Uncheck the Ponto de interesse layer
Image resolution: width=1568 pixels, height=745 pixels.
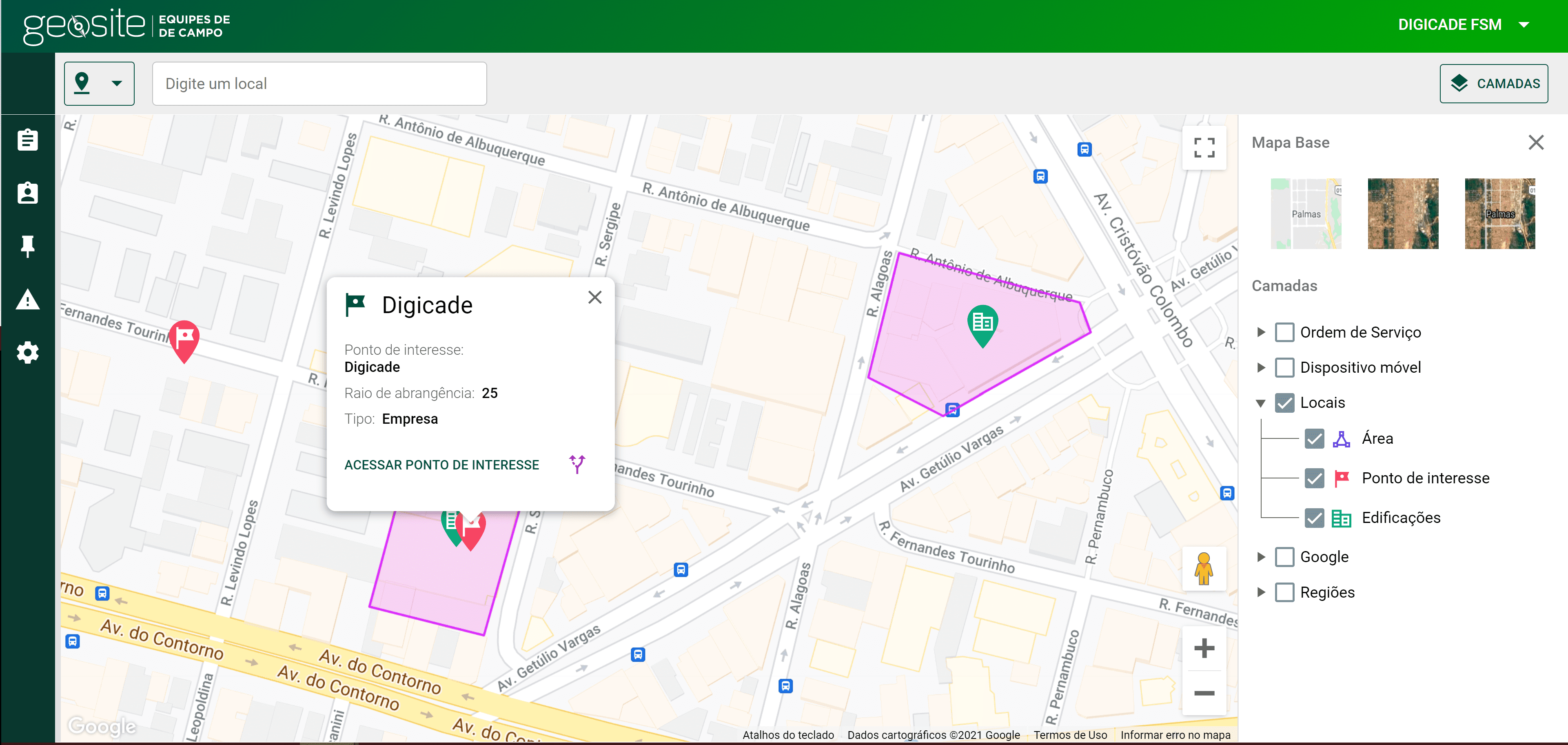point(1314,478)
